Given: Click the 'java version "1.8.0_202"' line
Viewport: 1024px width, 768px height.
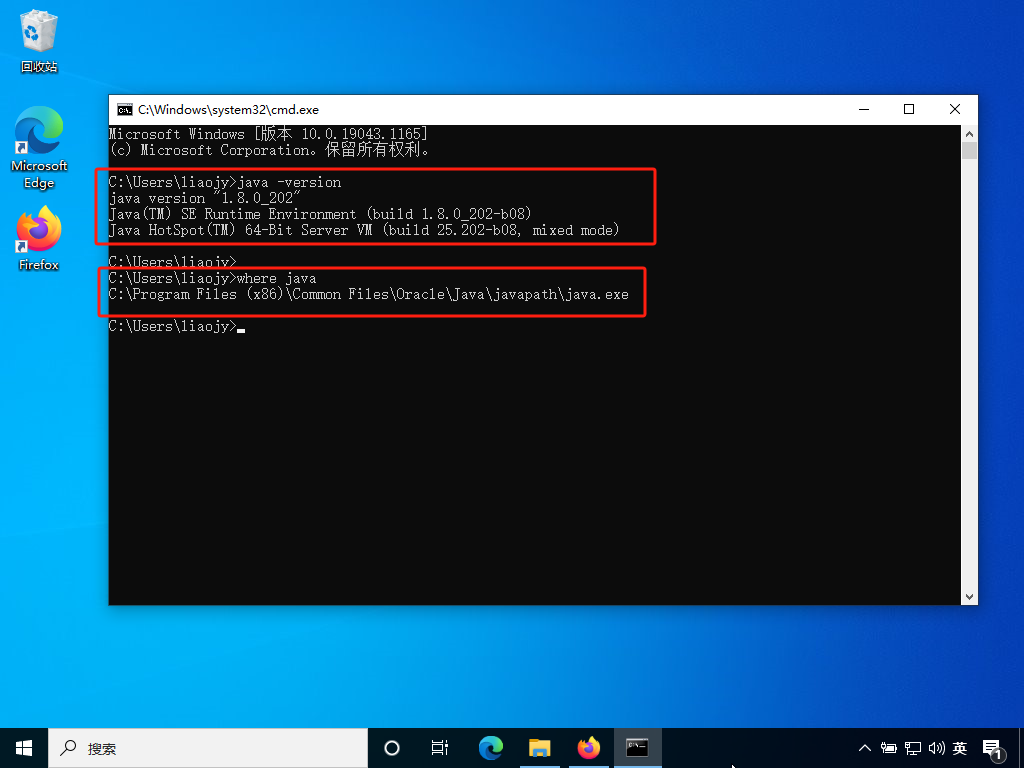Looking at the screenshot, I should tap(205, 198).
